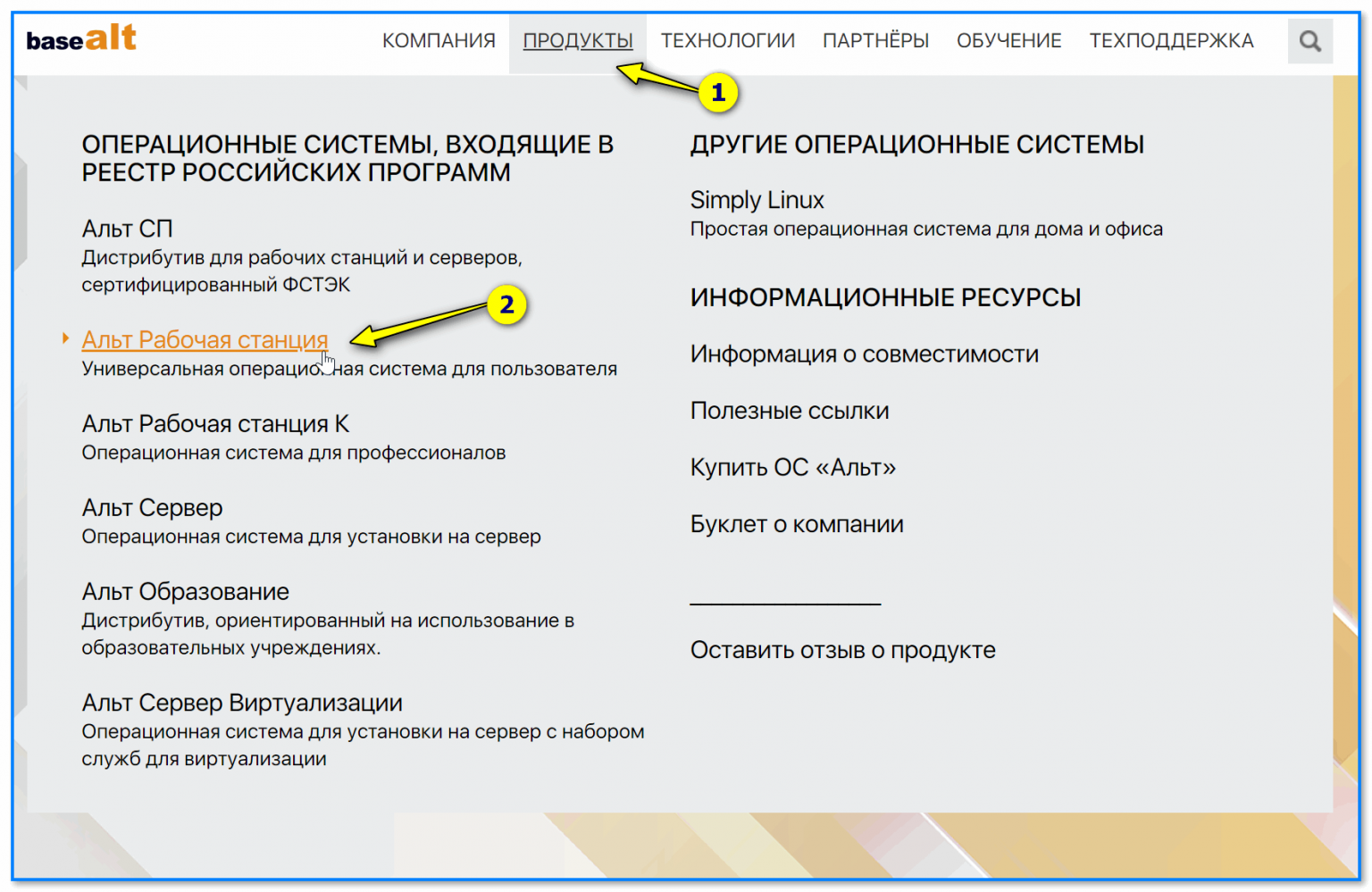Open the ТЕХПОДДЕРЖКА menu
The height and width of the screenshot is (892, 1372).
1171,41
